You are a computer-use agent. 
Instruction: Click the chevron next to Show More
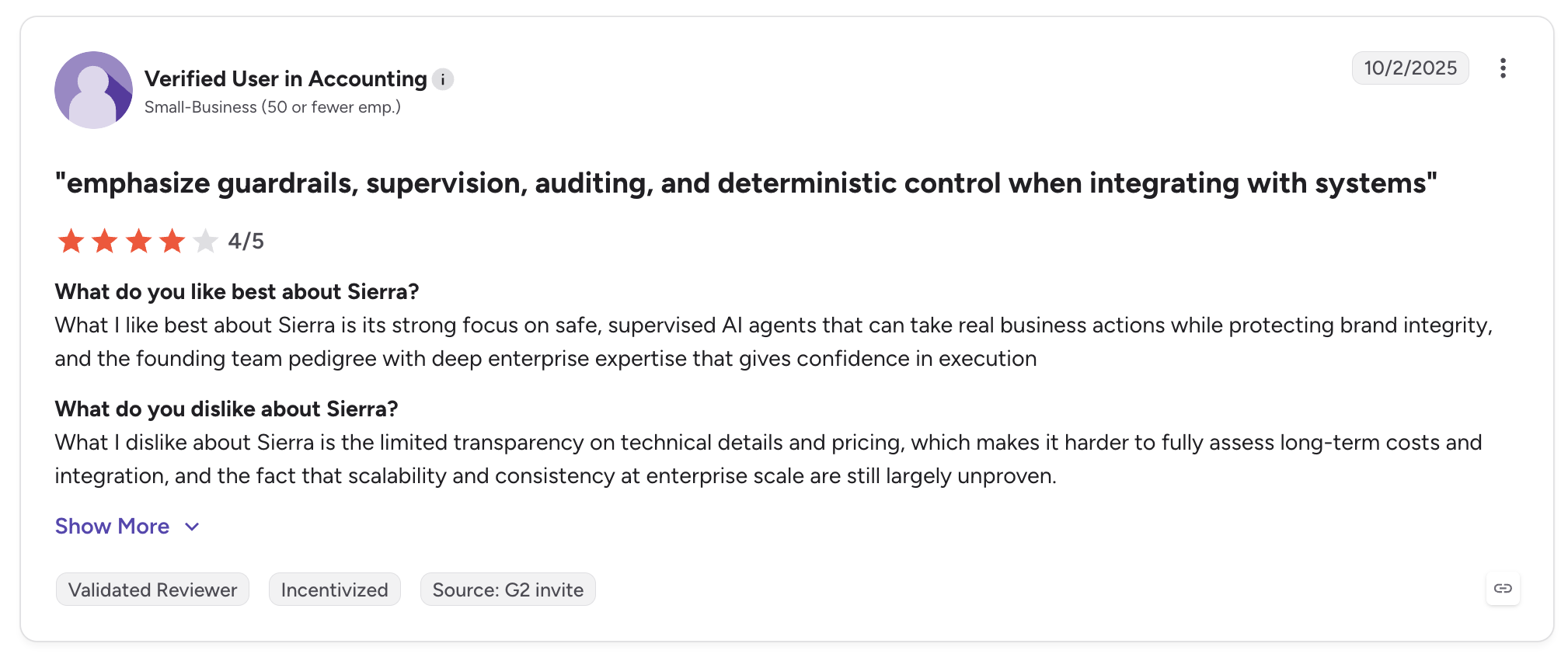tap(192, 527)
